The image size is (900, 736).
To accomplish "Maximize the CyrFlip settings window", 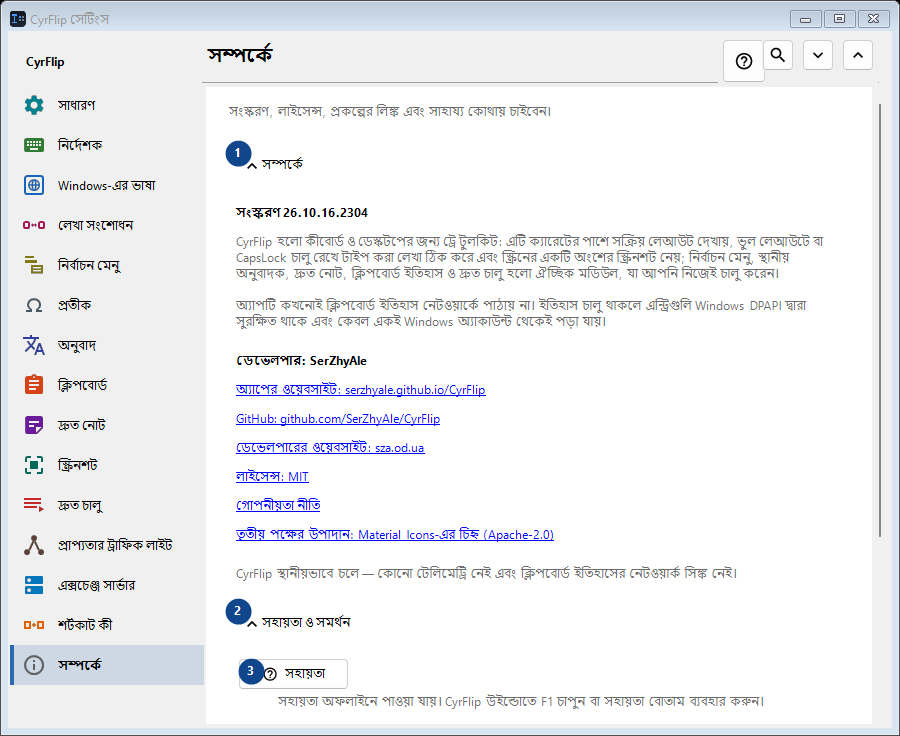I will 840,19.
